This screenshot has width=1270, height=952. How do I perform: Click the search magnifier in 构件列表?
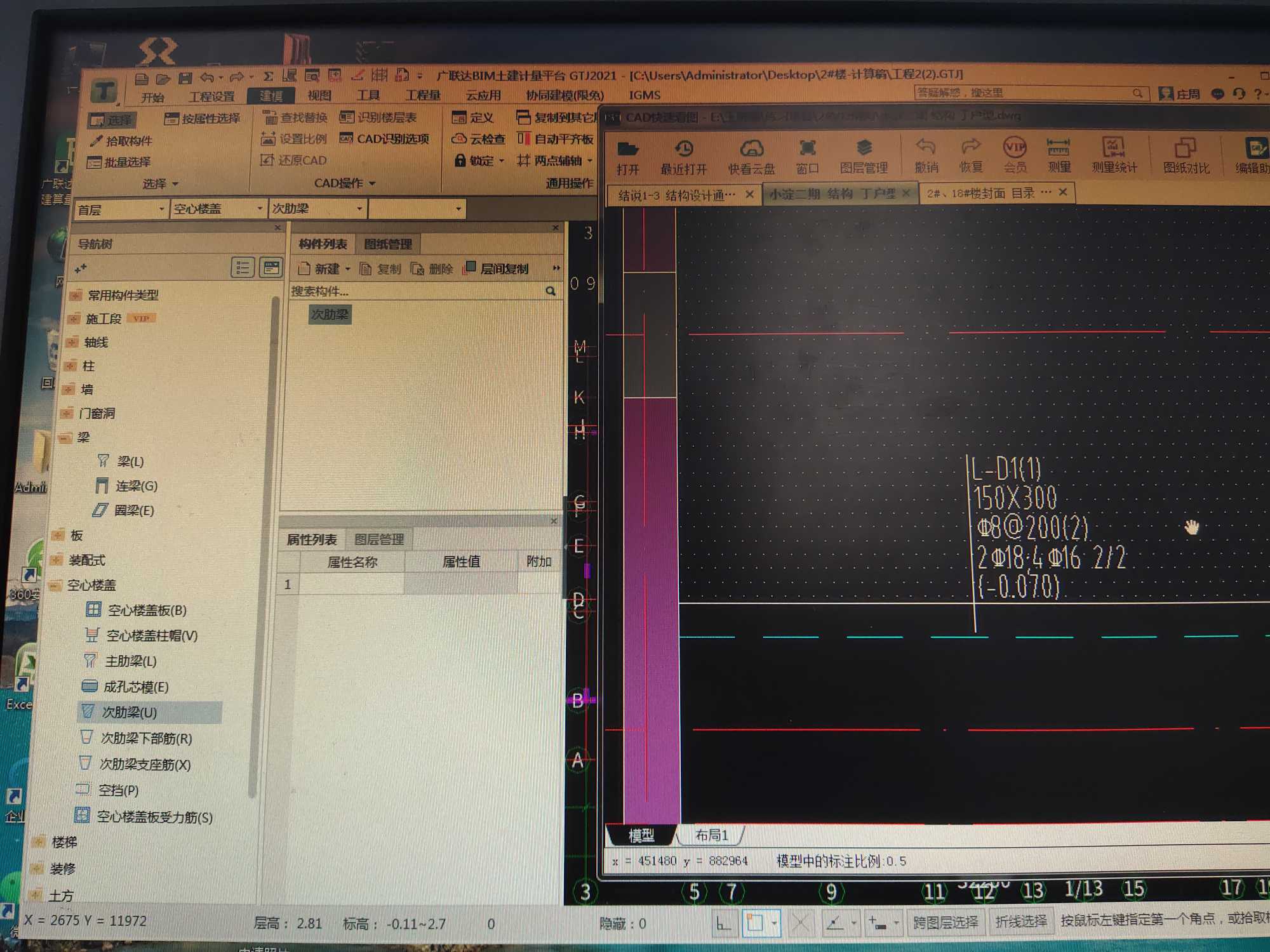[x=550, y=291]
